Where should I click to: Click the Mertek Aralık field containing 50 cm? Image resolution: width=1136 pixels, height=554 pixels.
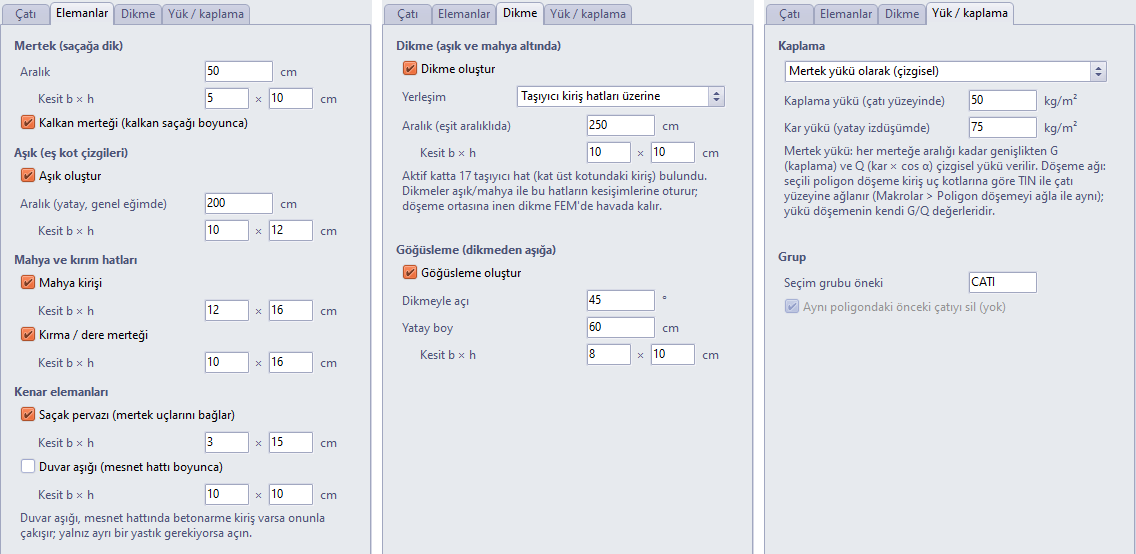click(238, 72)
